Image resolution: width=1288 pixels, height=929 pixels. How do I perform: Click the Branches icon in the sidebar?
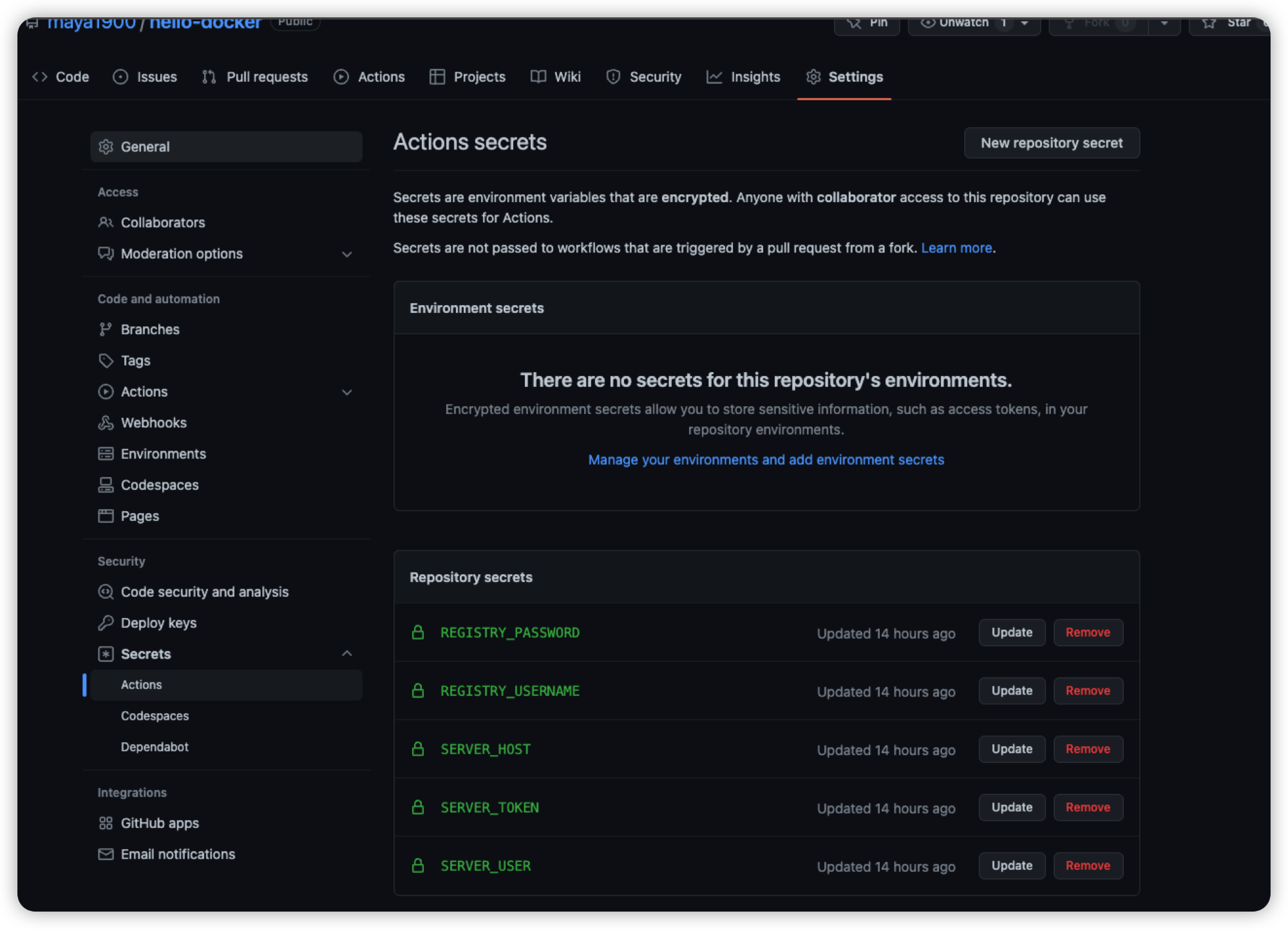[106, 329]
